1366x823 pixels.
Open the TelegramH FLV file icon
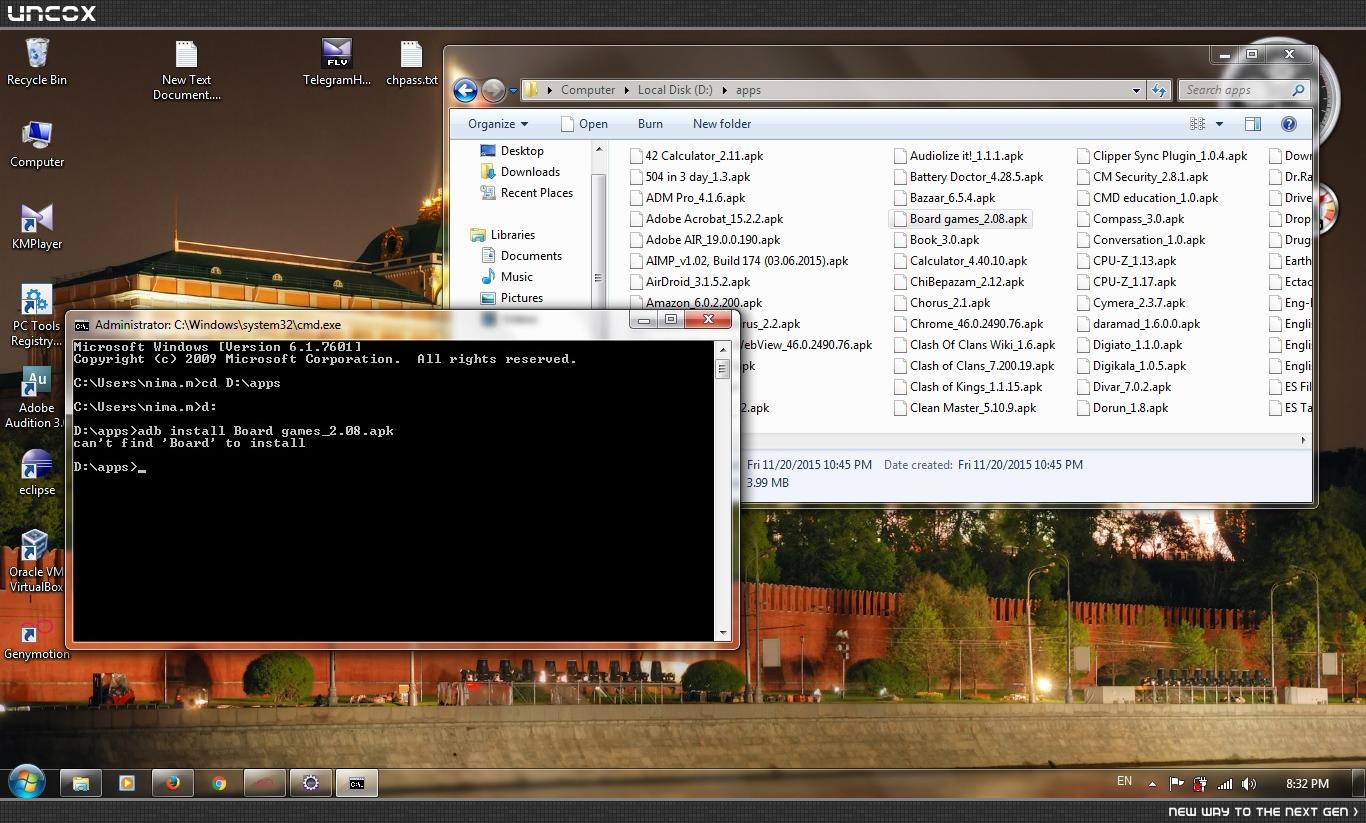click(x=337, y=62)
